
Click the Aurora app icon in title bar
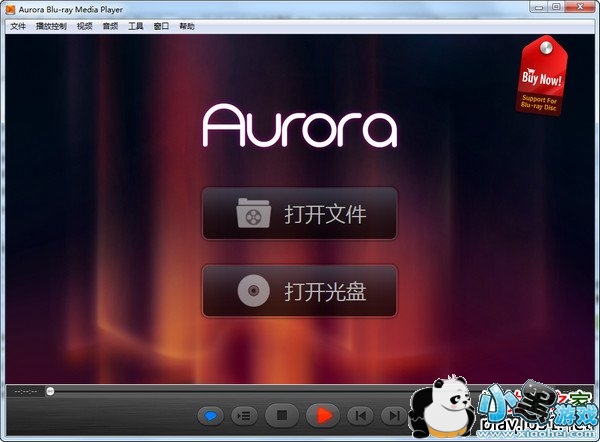click(x=11, y=10)
